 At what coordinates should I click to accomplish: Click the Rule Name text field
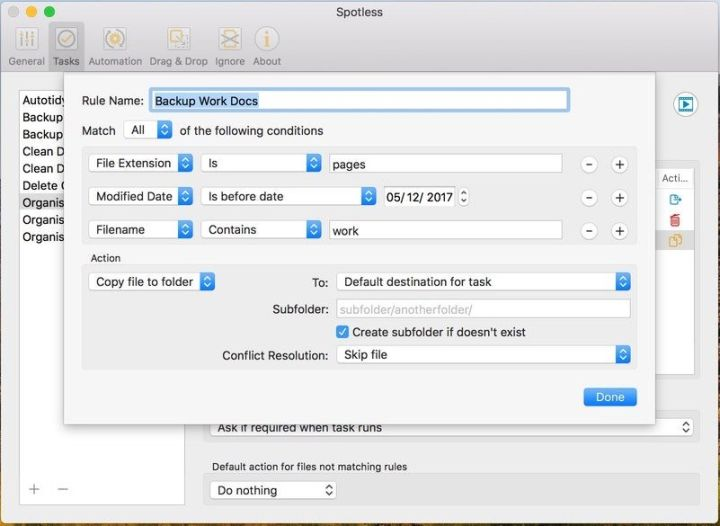pyautogui.click(x=360, y=100)
